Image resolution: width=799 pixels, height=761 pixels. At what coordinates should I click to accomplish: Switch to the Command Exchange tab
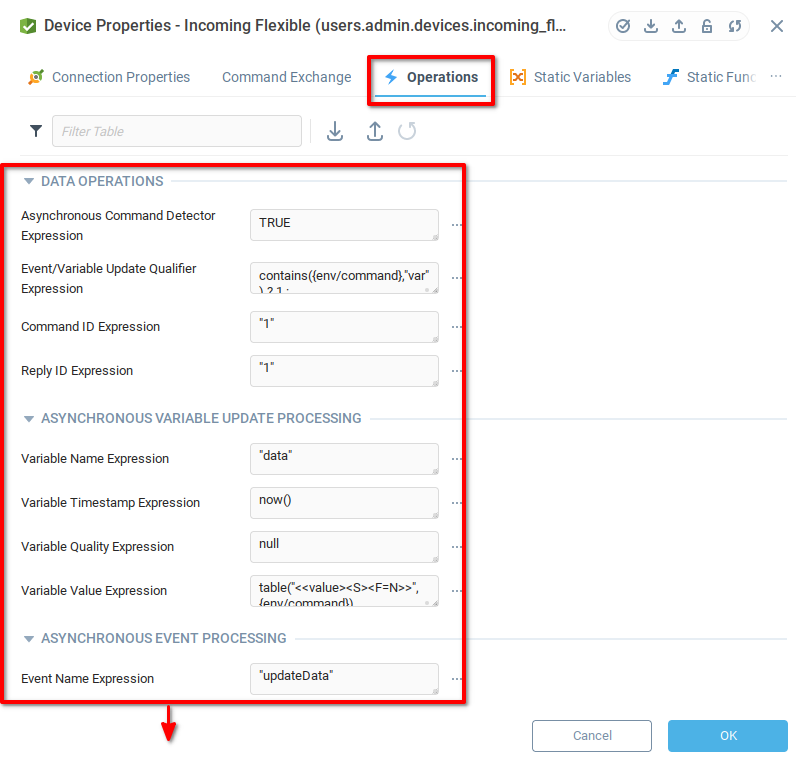(286, 77)
